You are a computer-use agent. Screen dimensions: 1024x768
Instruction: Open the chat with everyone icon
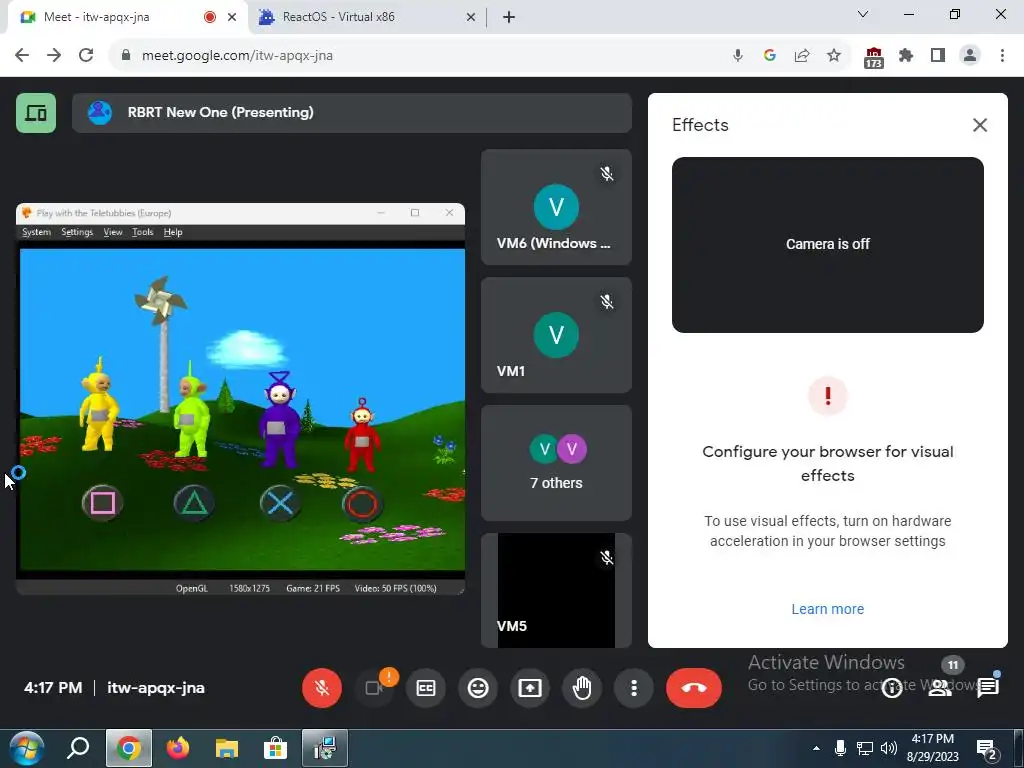988,688
